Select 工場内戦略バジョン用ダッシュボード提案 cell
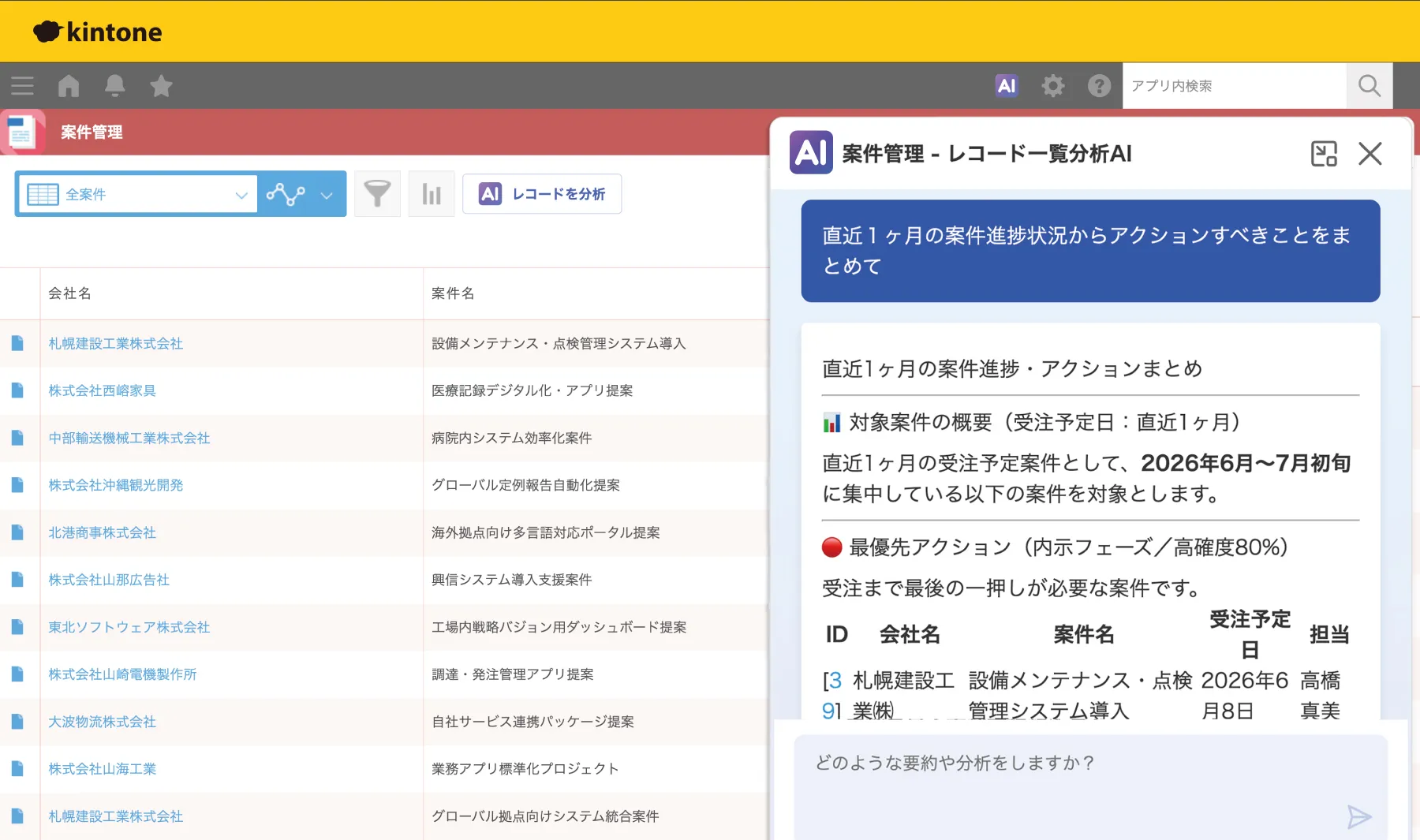The width and height of the screenshot is (1420, 840). tap(559, 627)
